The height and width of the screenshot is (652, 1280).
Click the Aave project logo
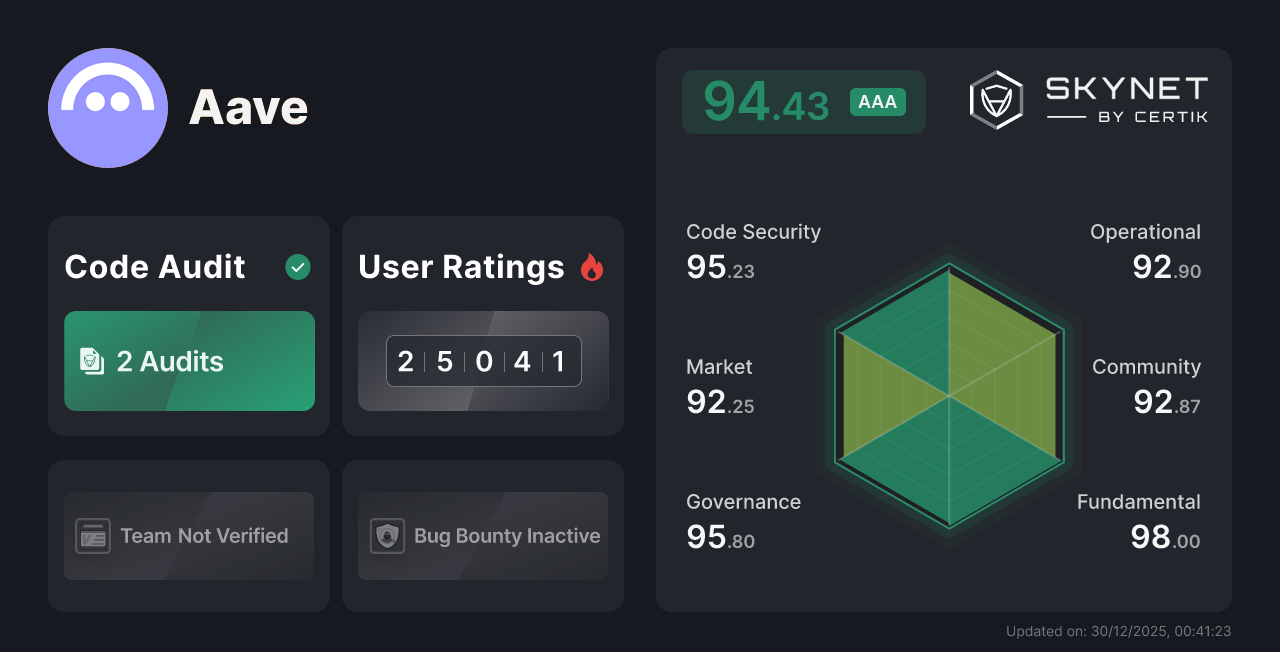pyautogui.click(x=108, y=107)
